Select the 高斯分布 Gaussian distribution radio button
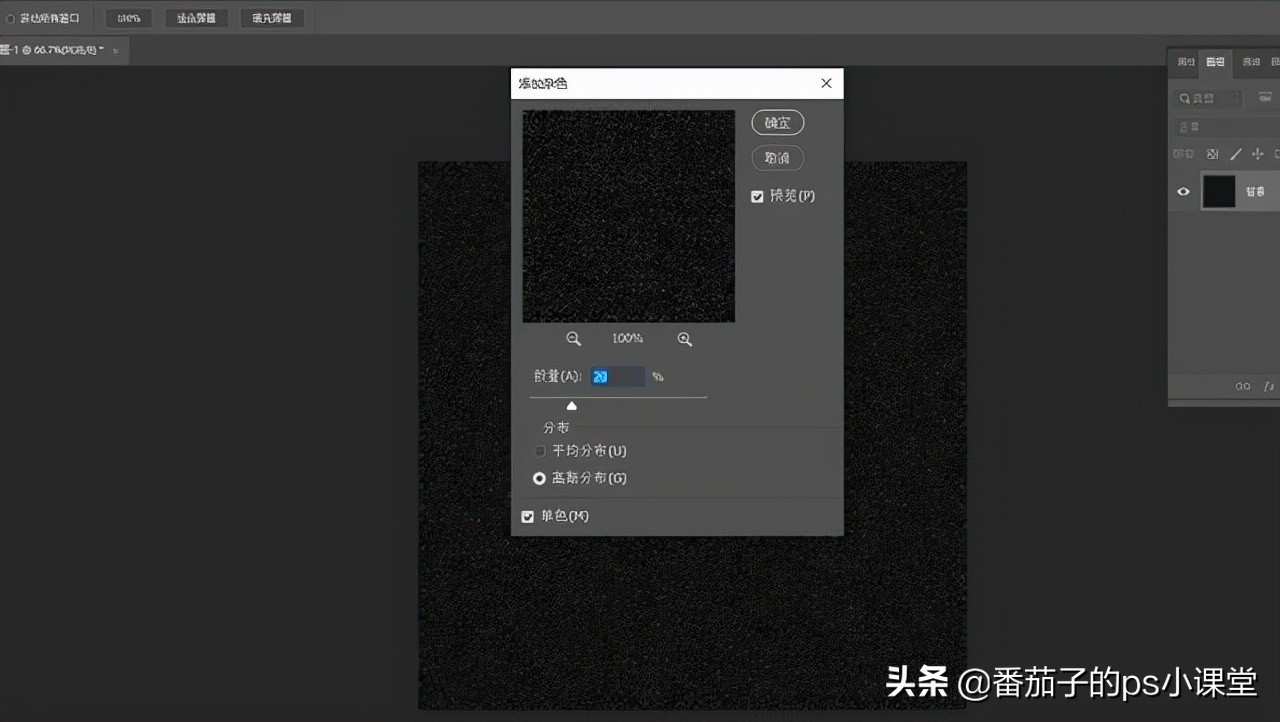Screen dimensions: 1280x722 coord(539,478)
